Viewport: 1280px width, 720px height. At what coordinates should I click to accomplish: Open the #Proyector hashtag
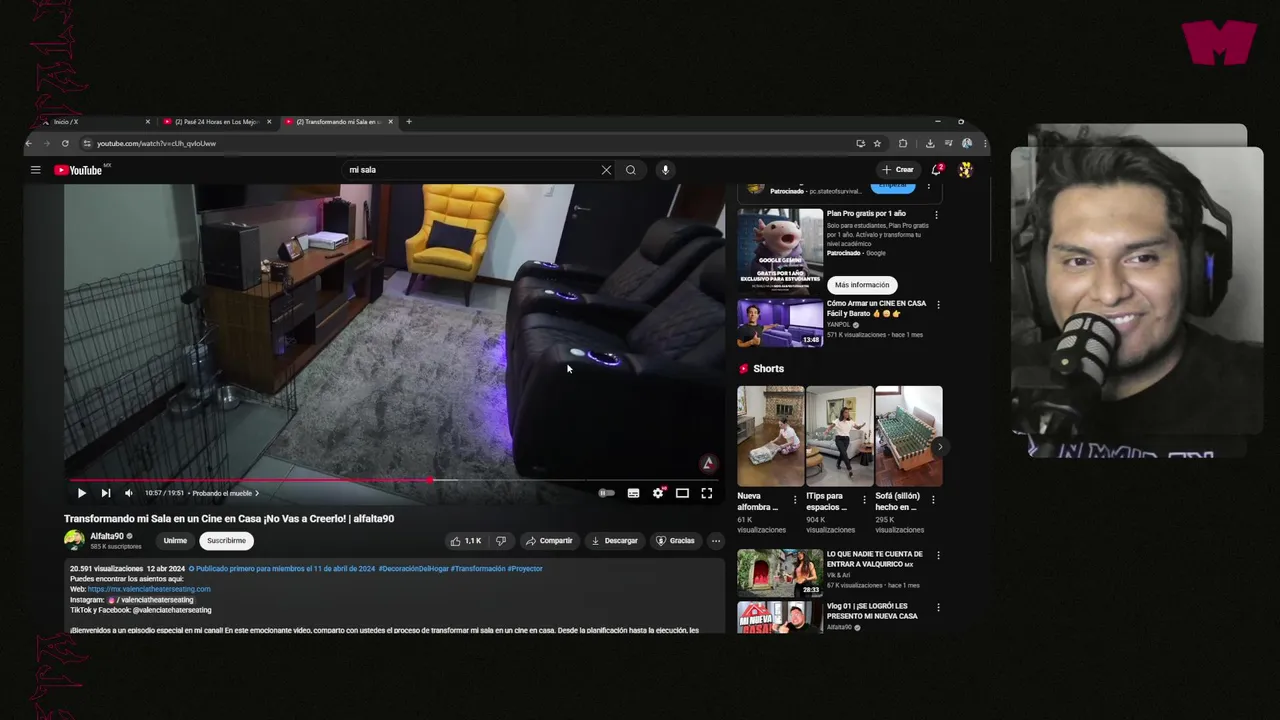point(525,569)
